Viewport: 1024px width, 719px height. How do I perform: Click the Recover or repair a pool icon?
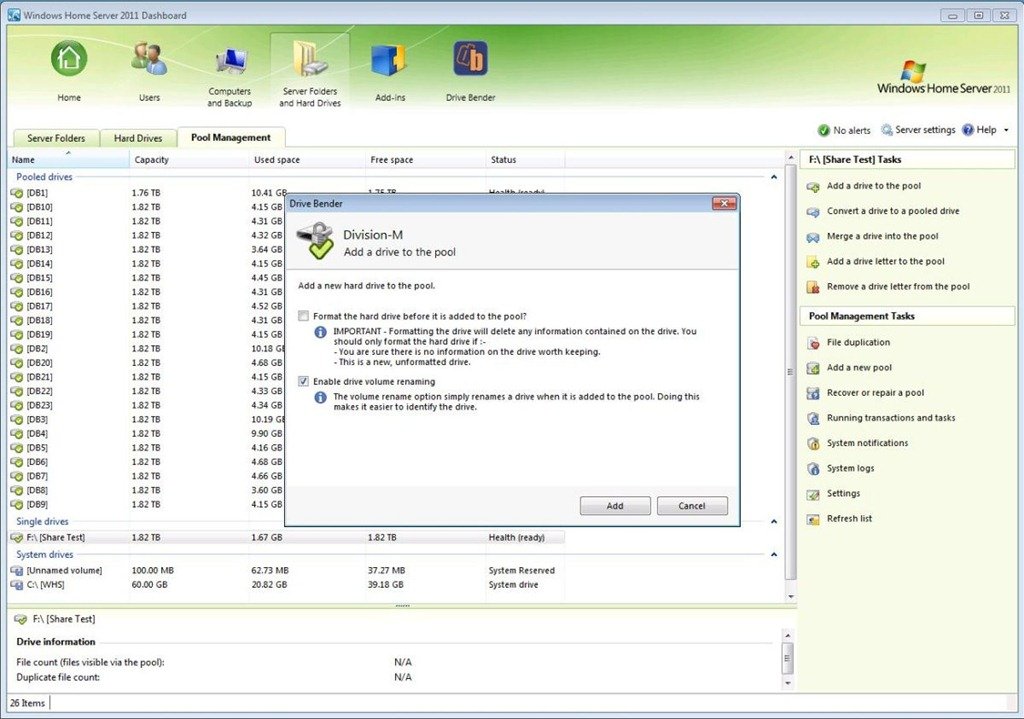pos(813,393)
